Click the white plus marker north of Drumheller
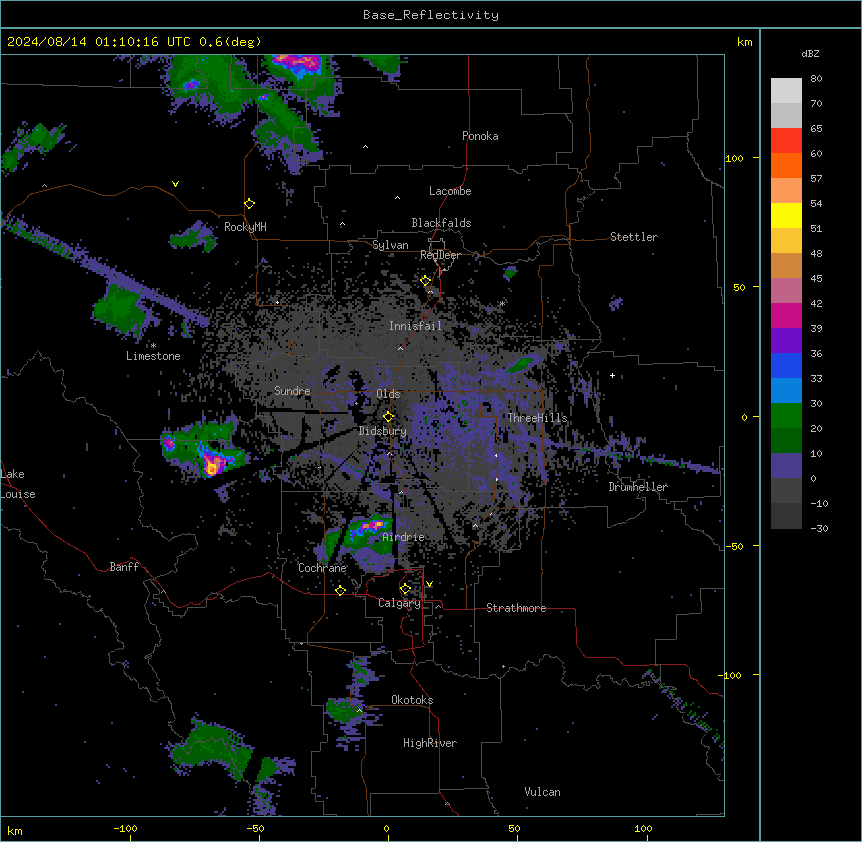Viewport: 862px width, 842px height. click(612, 375)
